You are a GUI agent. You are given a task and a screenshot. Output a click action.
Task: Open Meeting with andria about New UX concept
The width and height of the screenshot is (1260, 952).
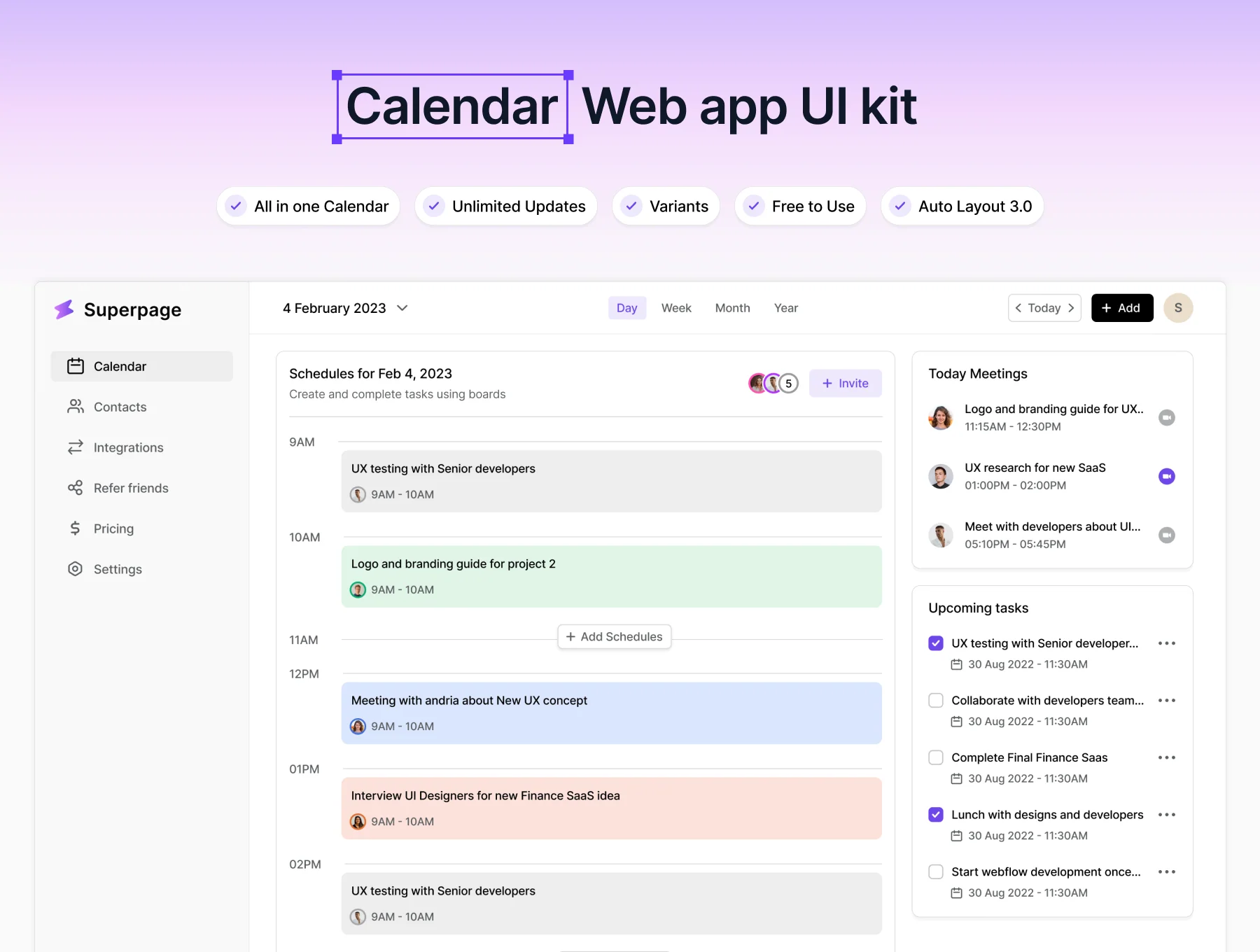[611, 713]
